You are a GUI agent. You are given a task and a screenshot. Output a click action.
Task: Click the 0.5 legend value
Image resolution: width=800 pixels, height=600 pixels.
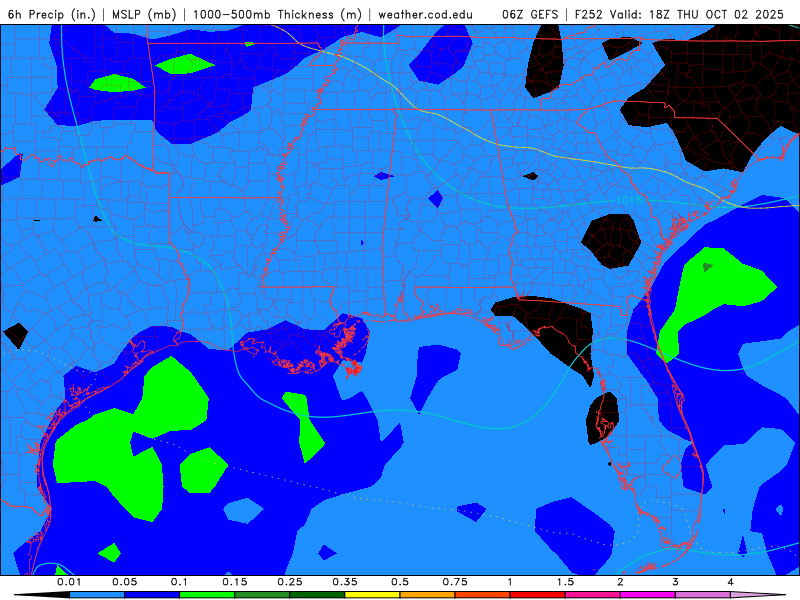(400, 582)
